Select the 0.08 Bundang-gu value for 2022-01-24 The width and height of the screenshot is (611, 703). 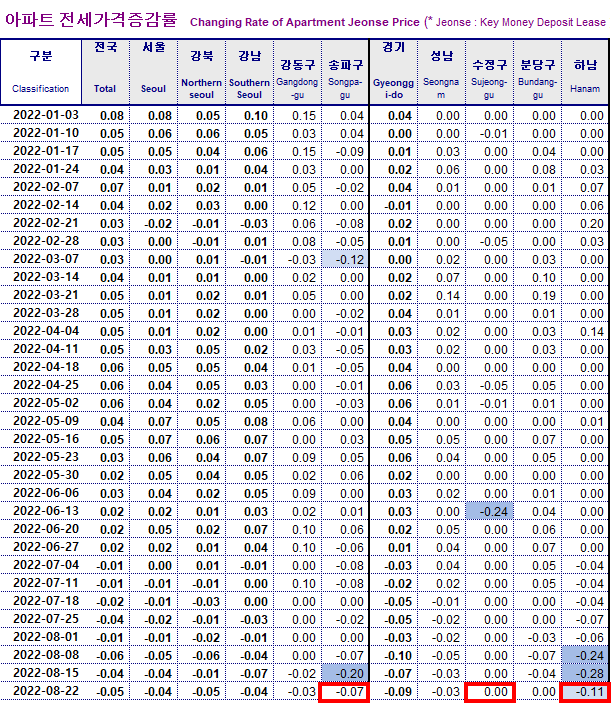[544, 169]
